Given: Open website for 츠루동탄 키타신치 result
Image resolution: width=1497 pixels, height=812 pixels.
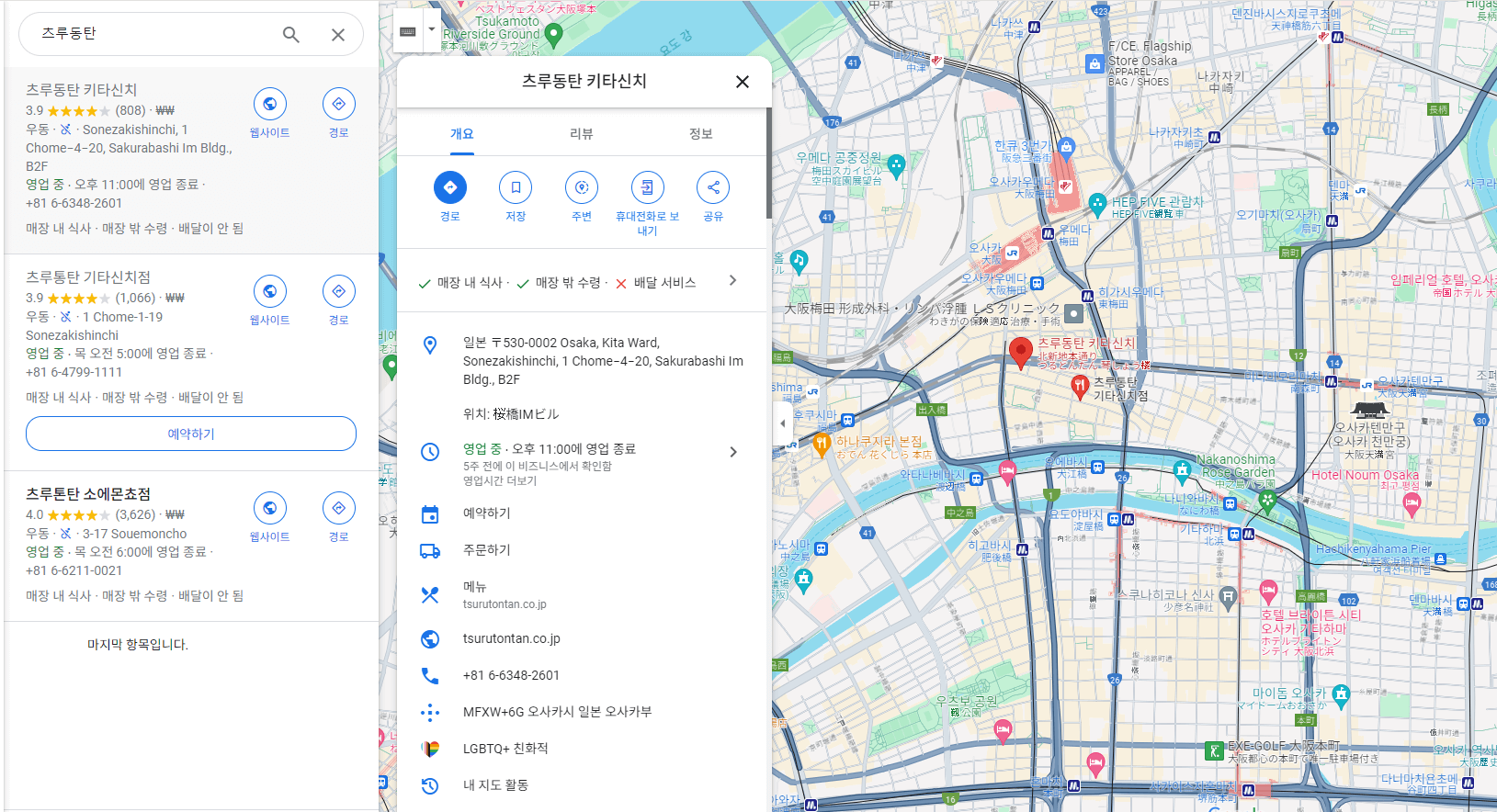Looking at the screenshot, I should 269,104.
